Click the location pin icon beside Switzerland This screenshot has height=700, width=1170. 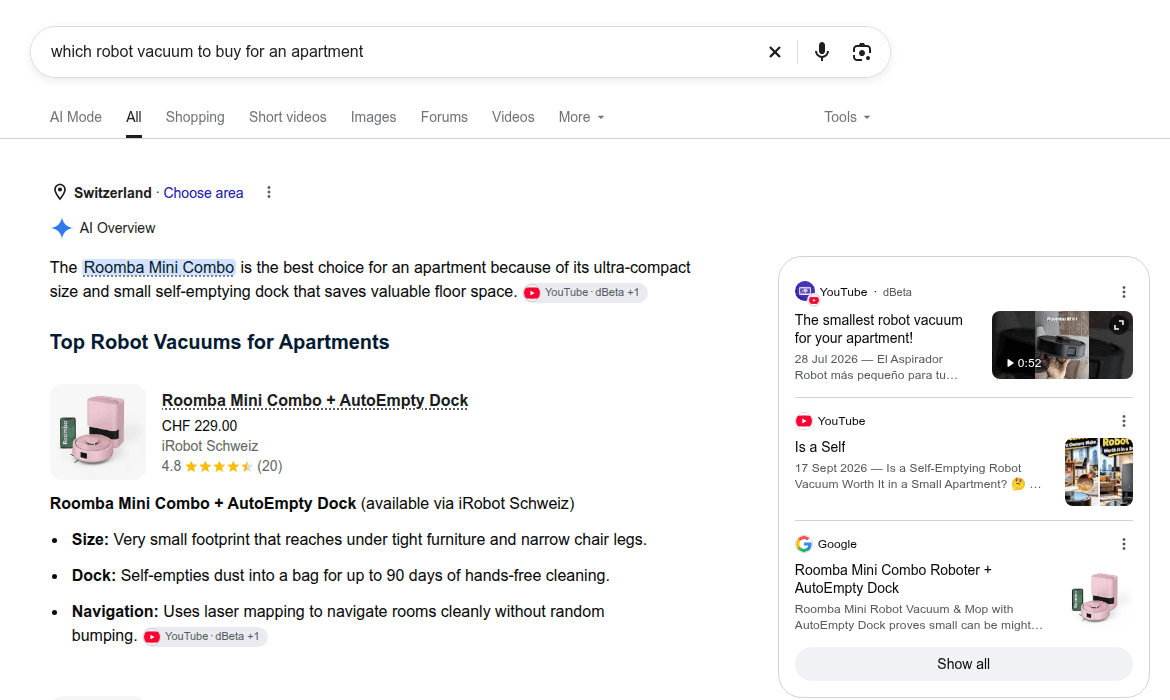(60, 193)
